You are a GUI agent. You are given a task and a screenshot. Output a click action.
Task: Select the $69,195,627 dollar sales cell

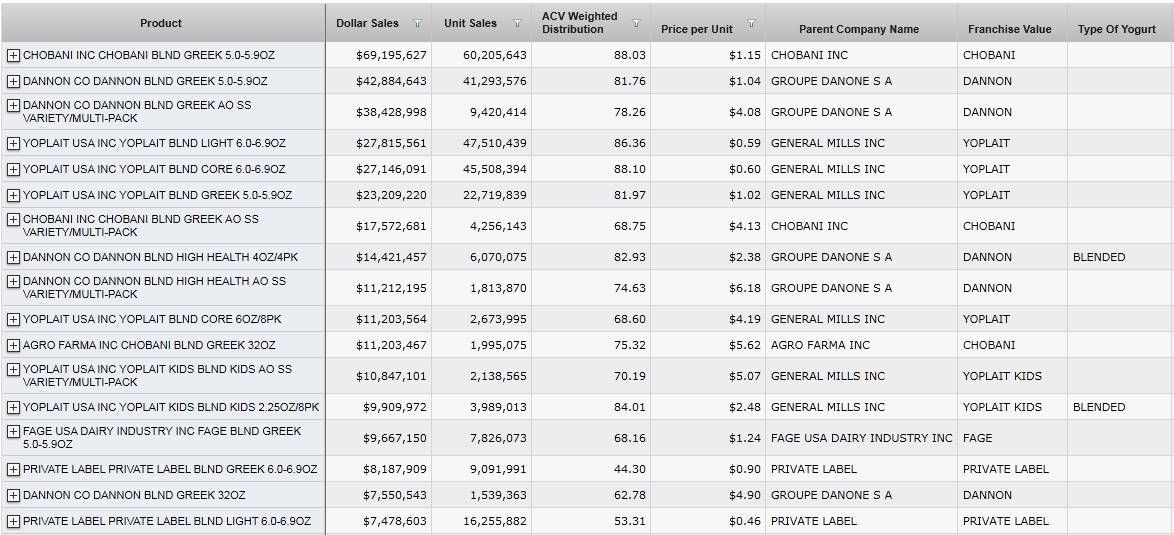point(391,55)
